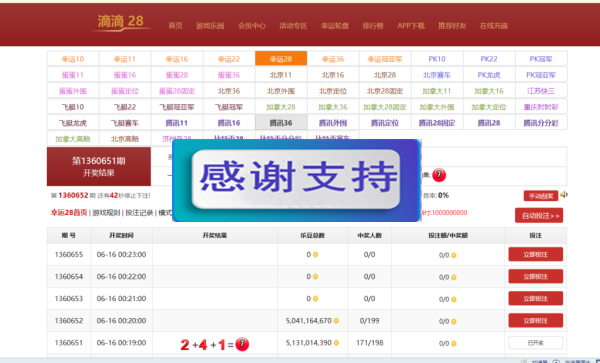This screenshot has height=363, width=600.
Task: Switch to the 蛋蛋28 game tab
Action: 177,75
